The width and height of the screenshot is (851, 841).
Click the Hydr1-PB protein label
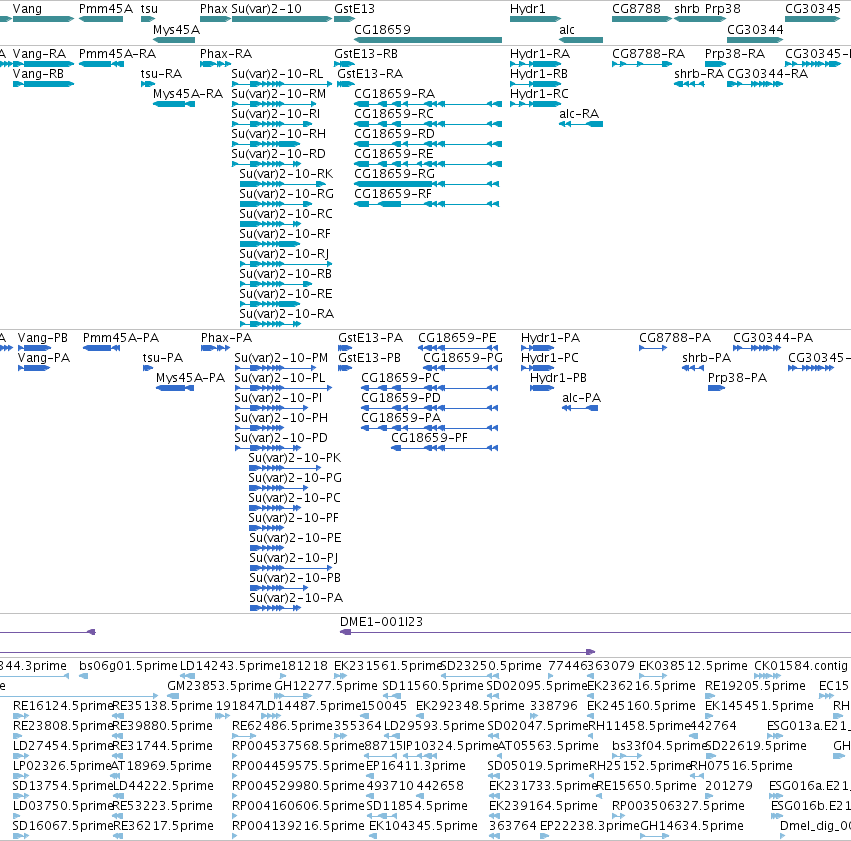(x=558, y=378)
